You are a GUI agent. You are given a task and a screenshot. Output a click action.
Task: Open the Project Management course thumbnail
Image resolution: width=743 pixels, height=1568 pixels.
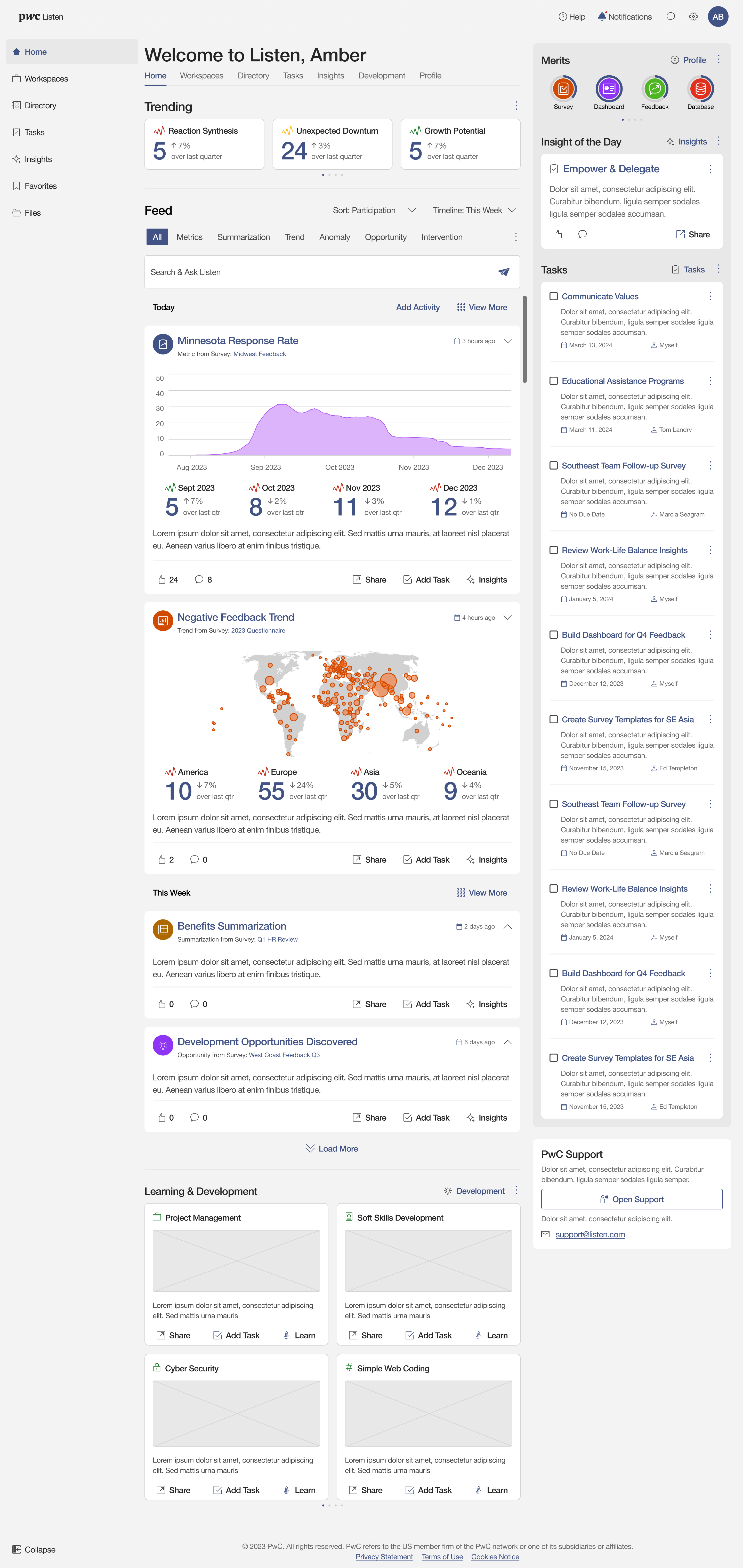[236, 1260]
